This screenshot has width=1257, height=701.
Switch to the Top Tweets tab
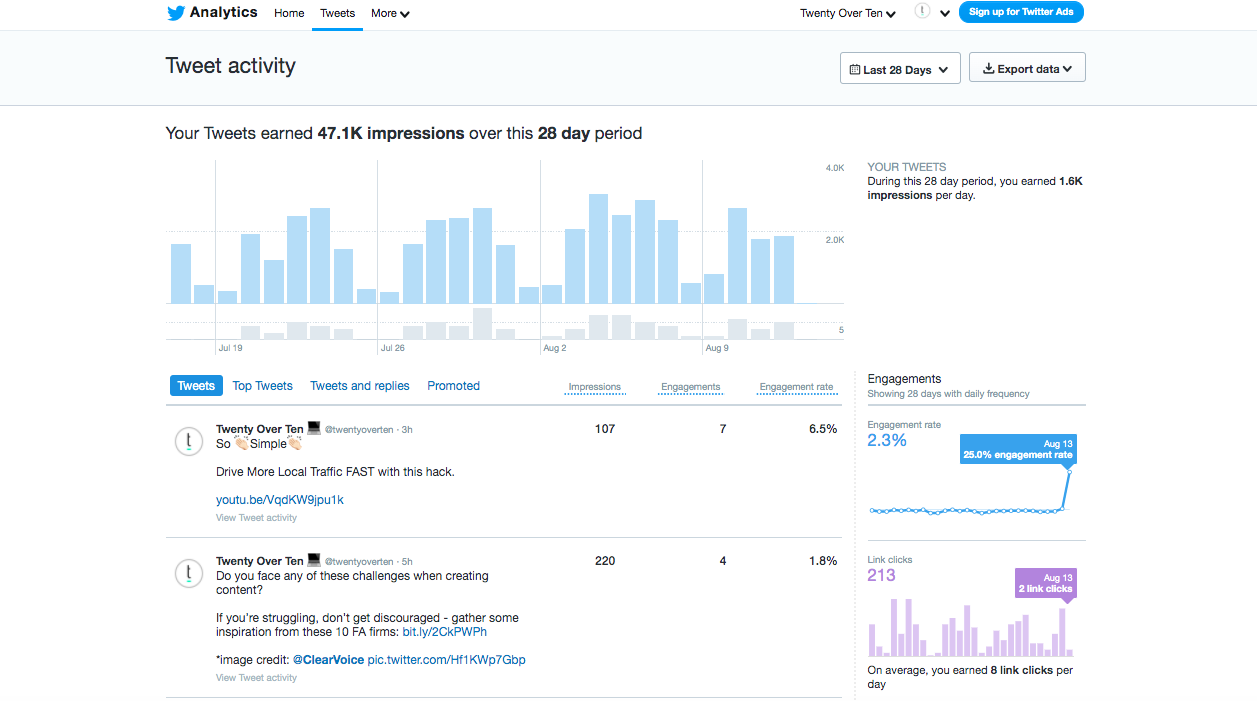pyautogui.click(x=262, y=385)
